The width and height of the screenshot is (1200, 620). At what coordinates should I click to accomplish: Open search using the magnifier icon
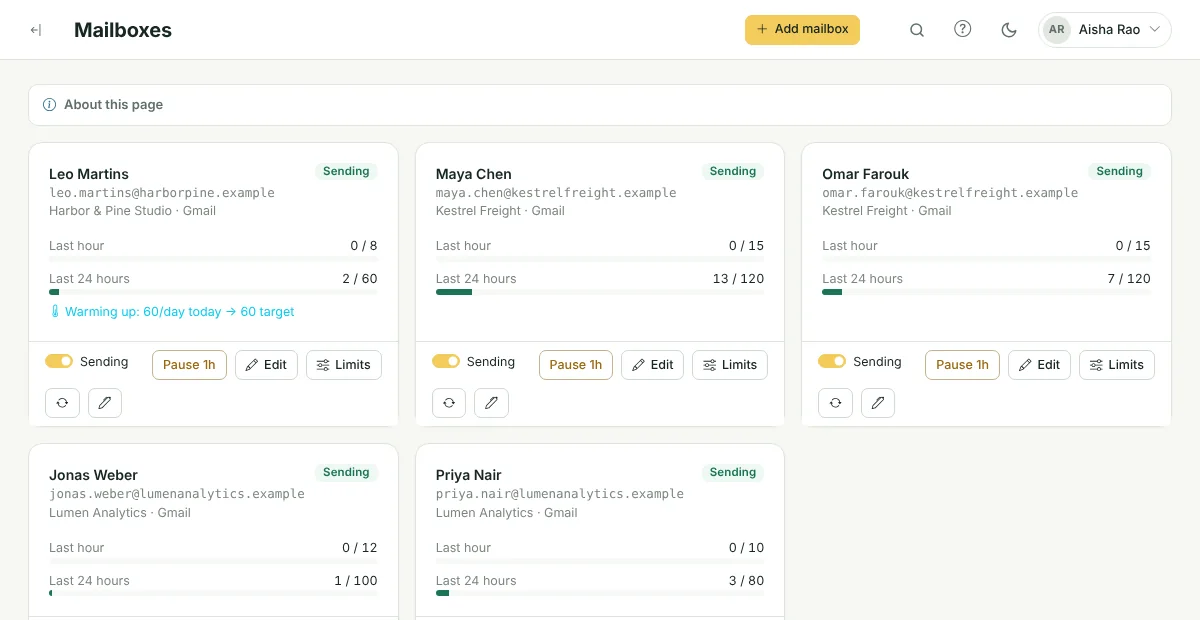(917, 30)
